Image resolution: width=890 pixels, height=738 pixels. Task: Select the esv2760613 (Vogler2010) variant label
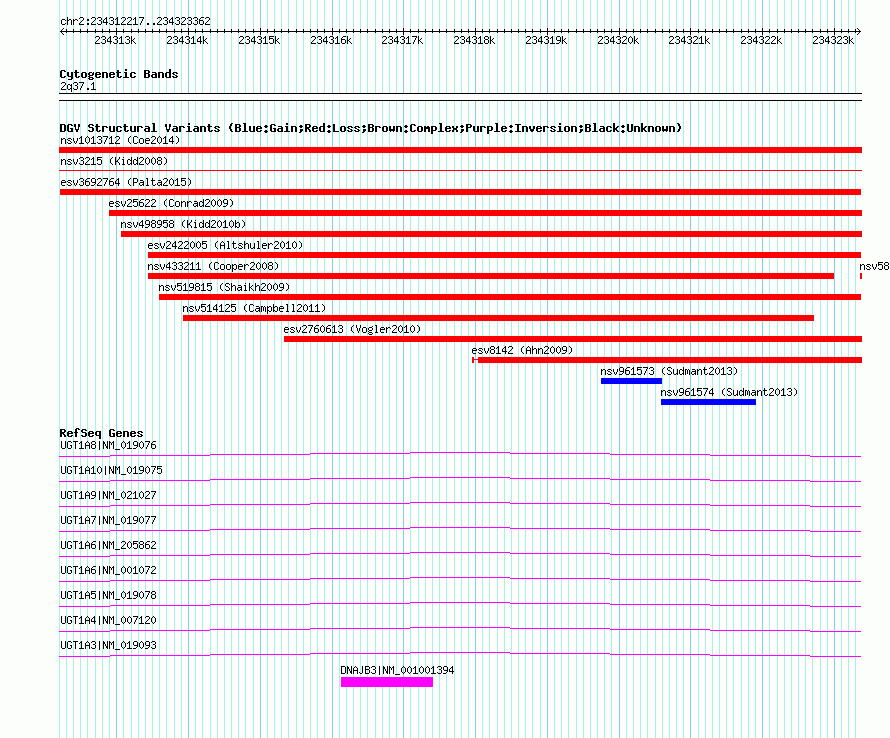tap(352, 329)
